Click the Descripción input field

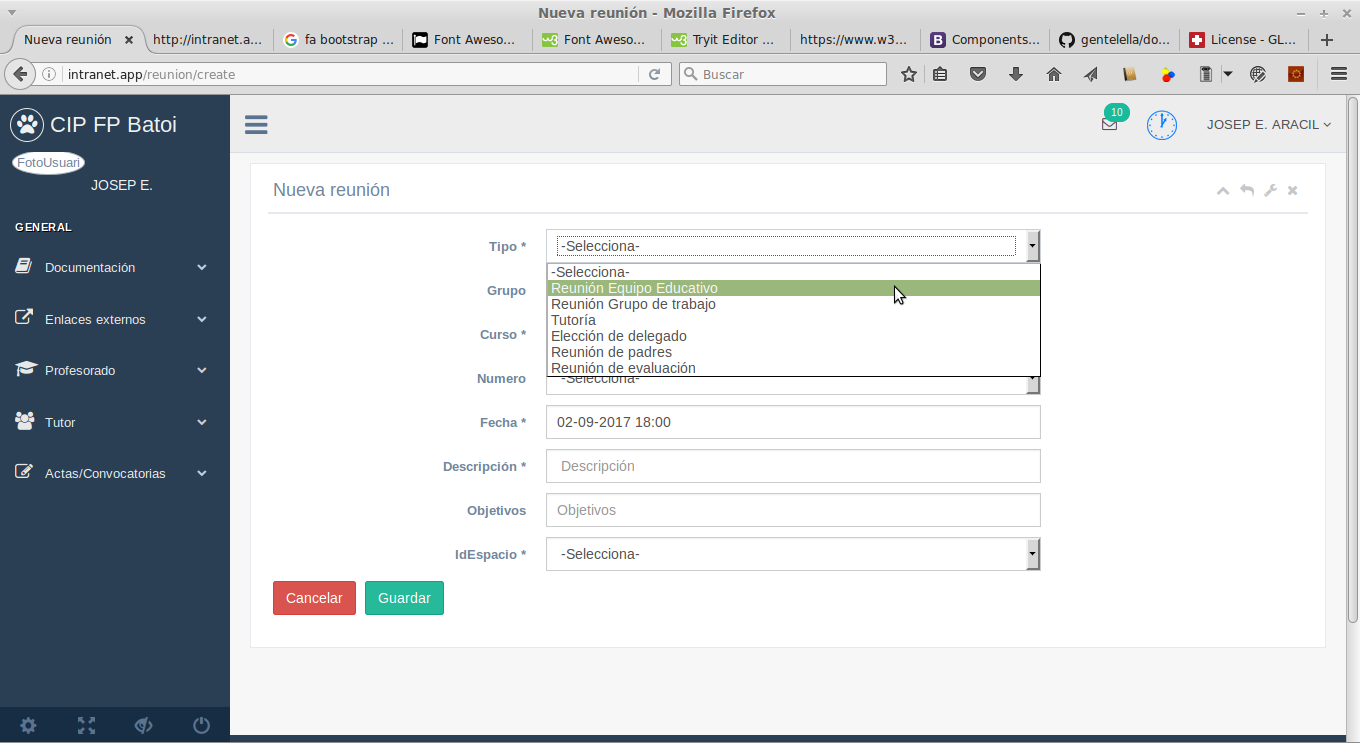click(x=793, y=466)
